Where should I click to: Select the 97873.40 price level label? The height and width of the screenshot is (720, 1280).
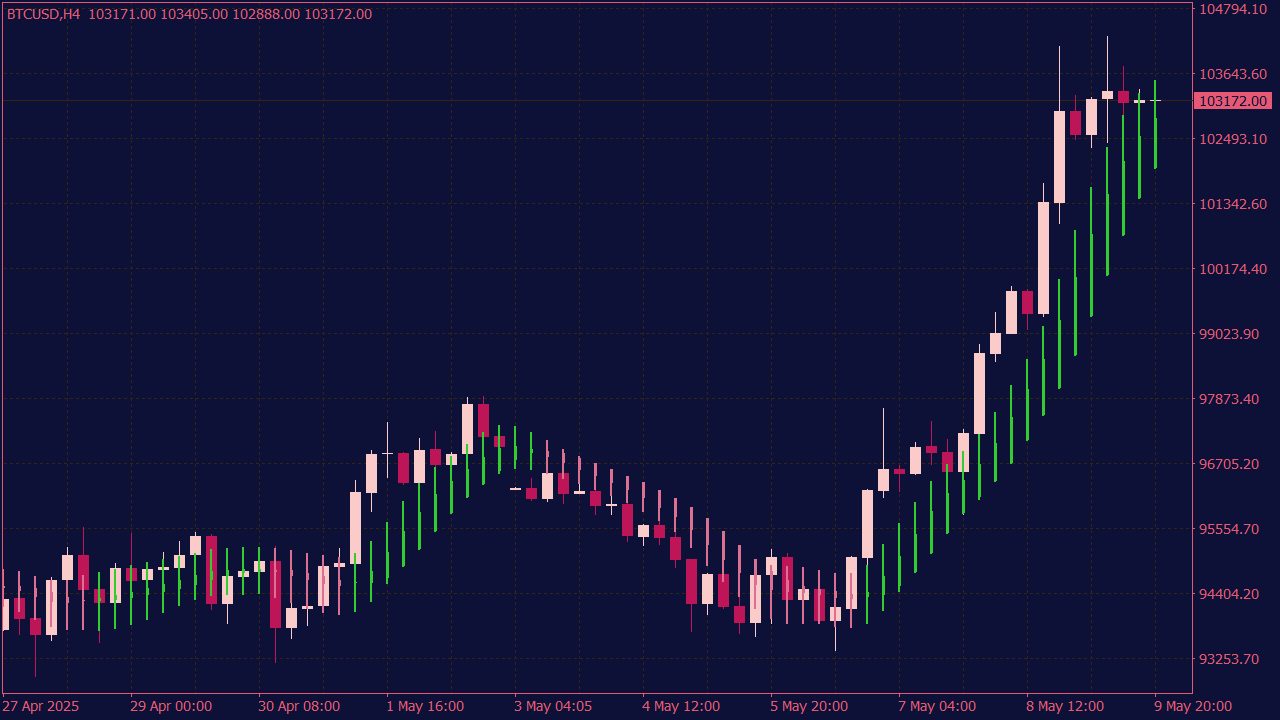coord(1233,399)
